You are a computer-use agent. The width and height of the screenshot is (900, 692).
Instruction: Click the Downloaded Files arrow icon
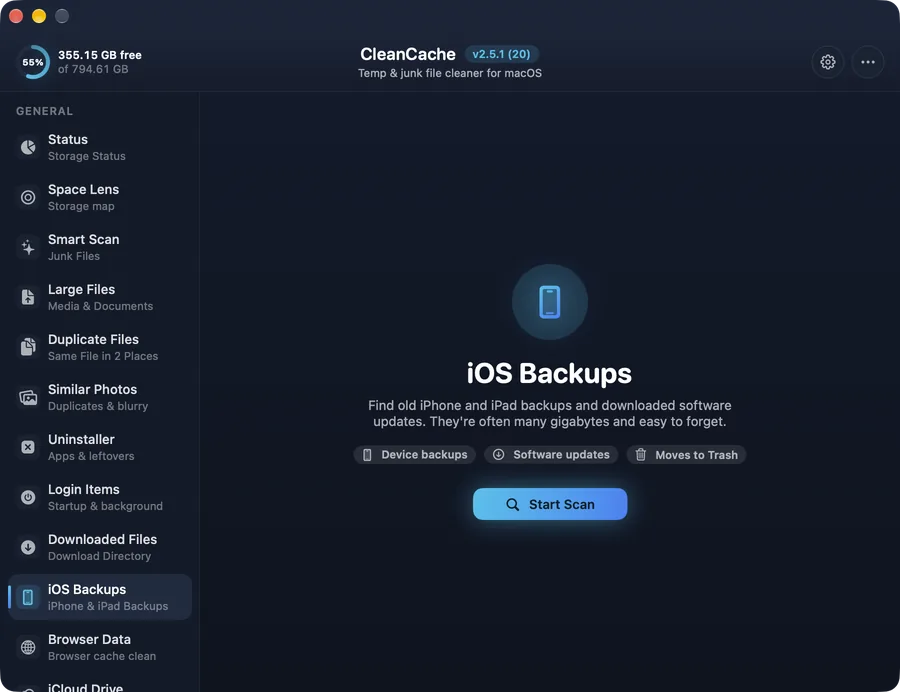tap(28, 547)
